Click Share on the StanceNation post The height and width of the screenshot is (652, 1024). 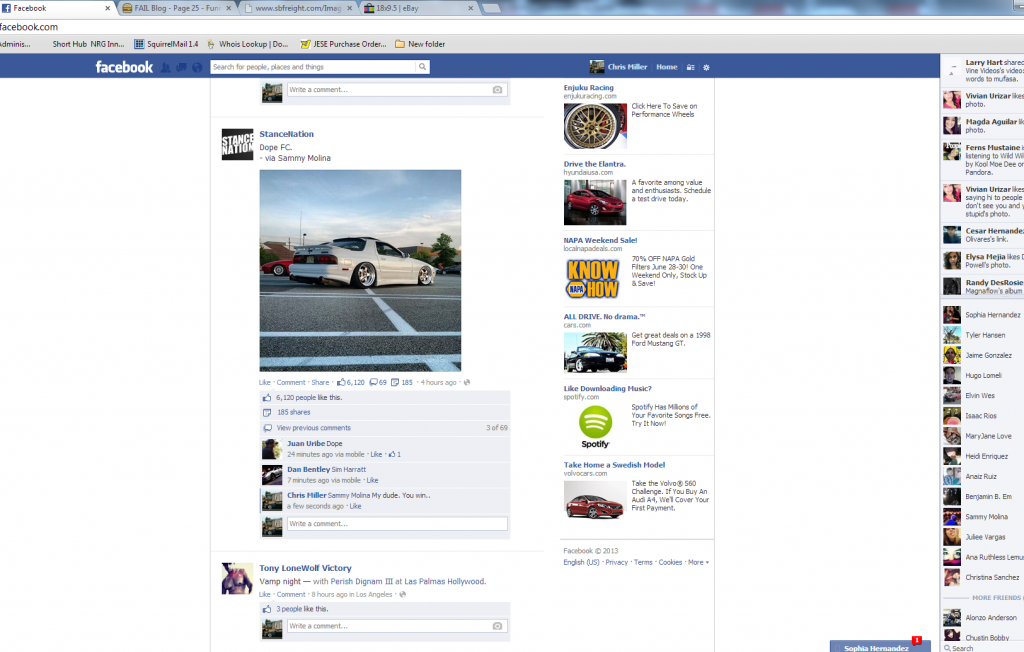pos(320,383)
